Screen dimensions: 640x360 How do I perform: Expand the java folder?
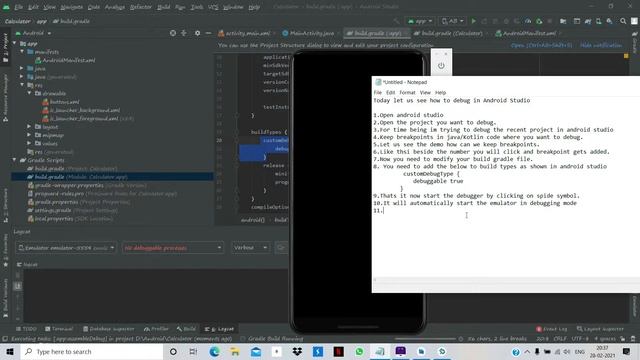(x=22, y=69)
